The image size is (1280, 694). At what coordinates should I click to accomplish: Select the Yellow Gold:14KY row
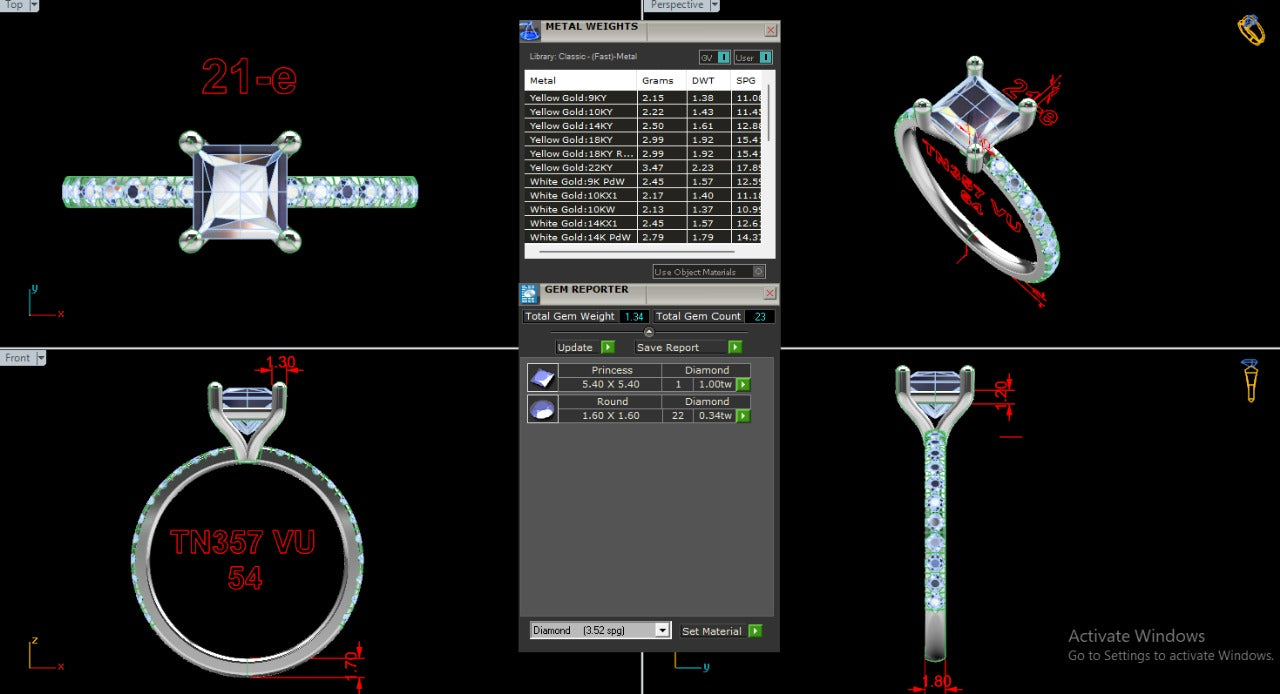(643, 126)
